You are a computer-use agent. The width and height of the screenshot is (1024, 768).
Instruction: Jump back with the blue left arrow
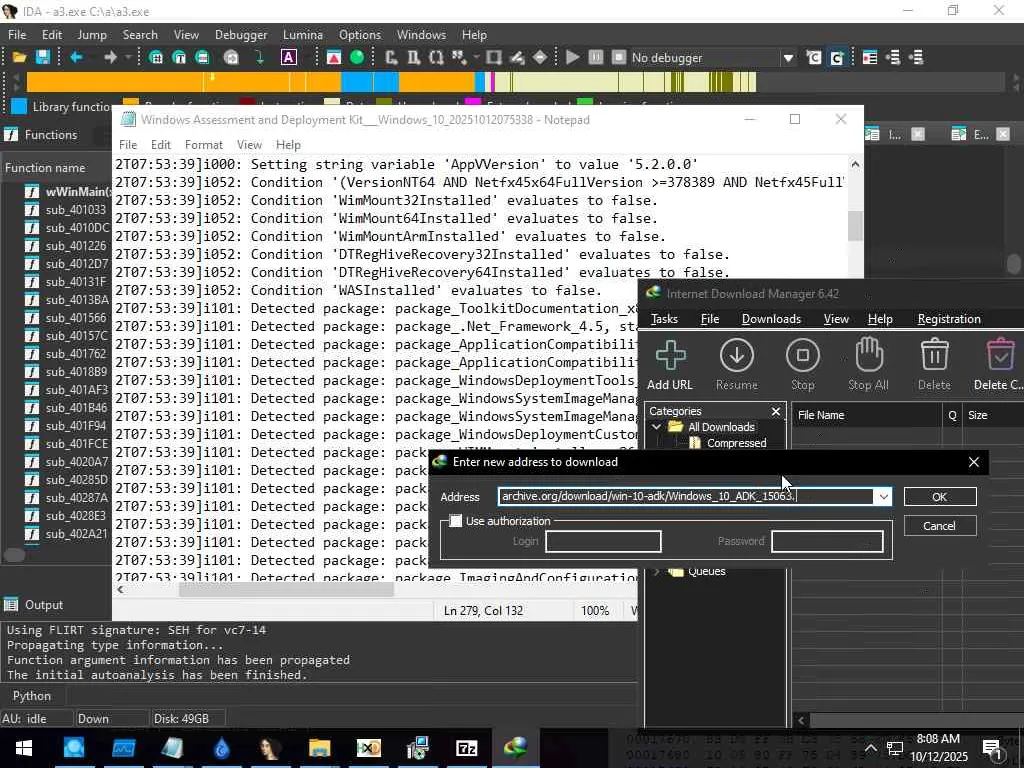(x=76, y=57)
